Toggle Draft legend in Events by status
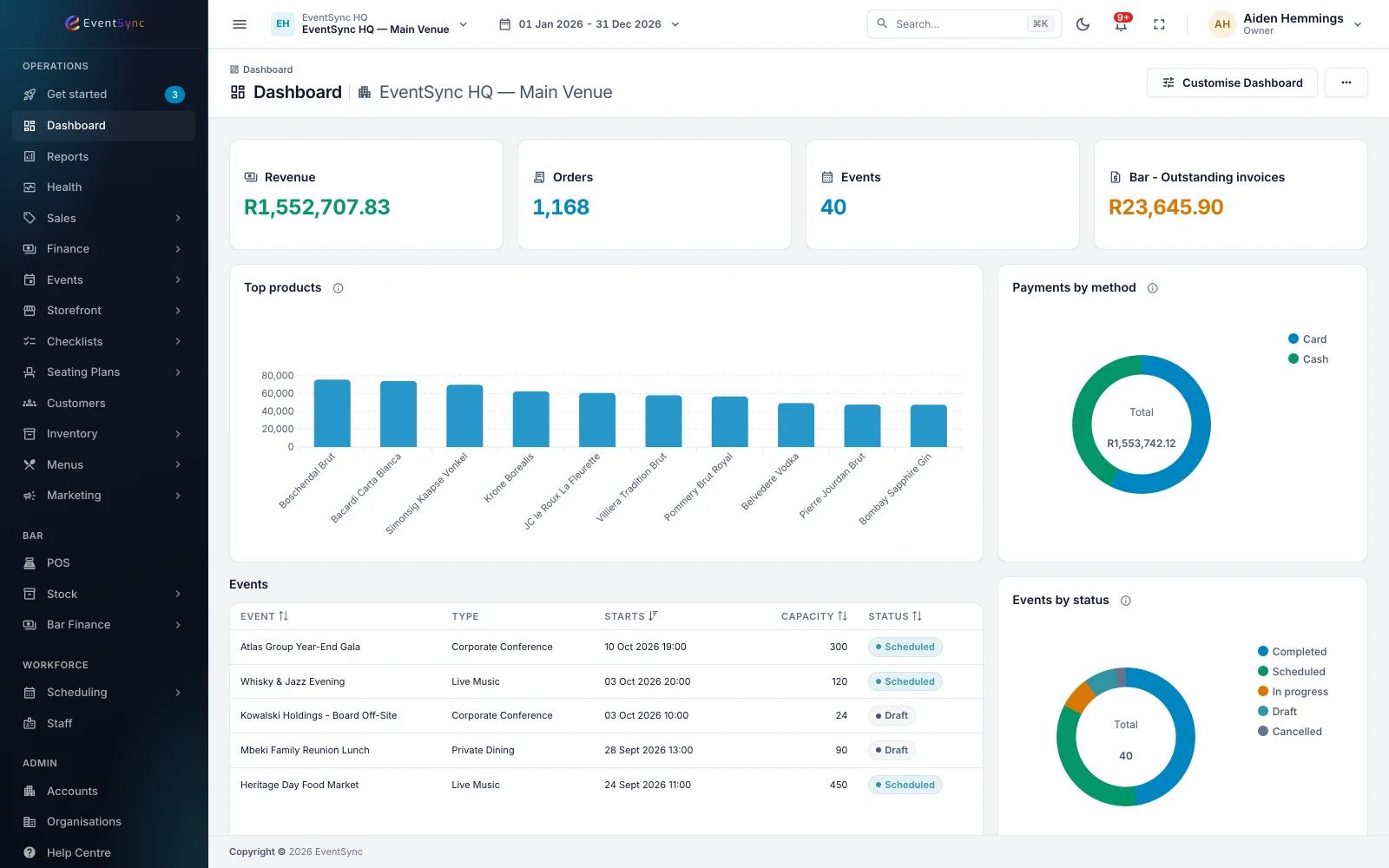 coord(1277,712)
